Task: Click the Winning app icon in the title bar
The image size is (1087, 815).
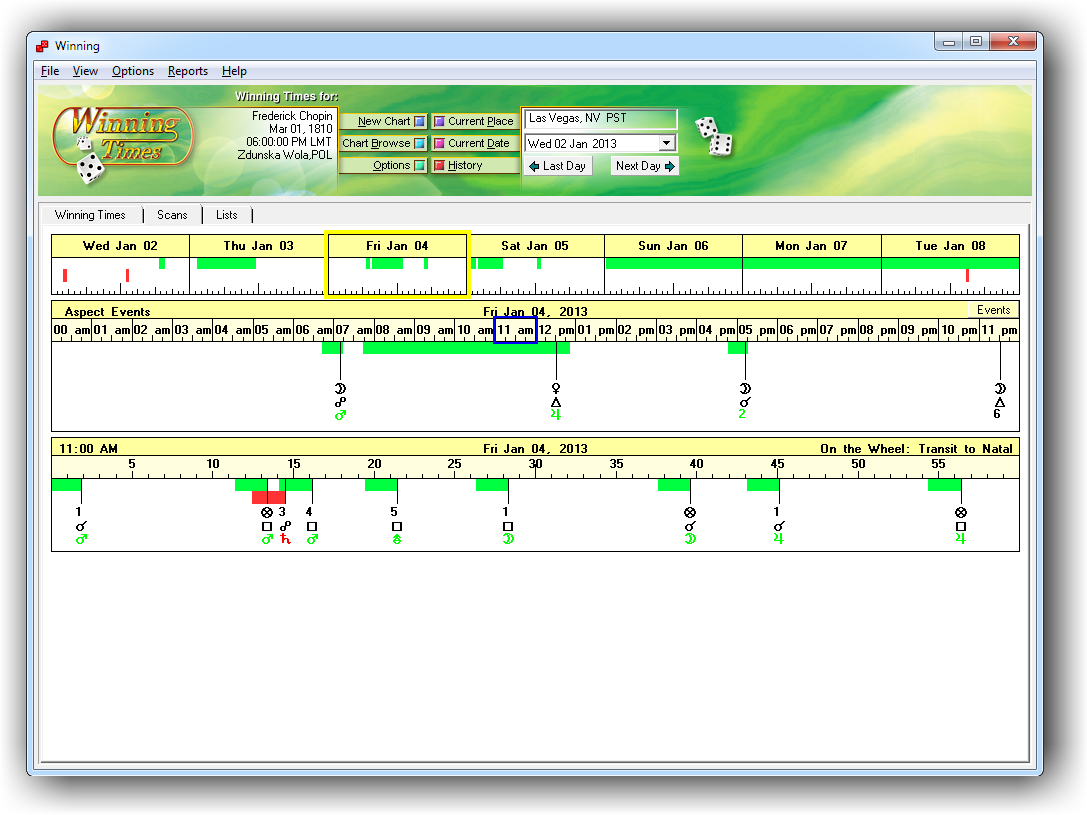Action: (42, 46)
